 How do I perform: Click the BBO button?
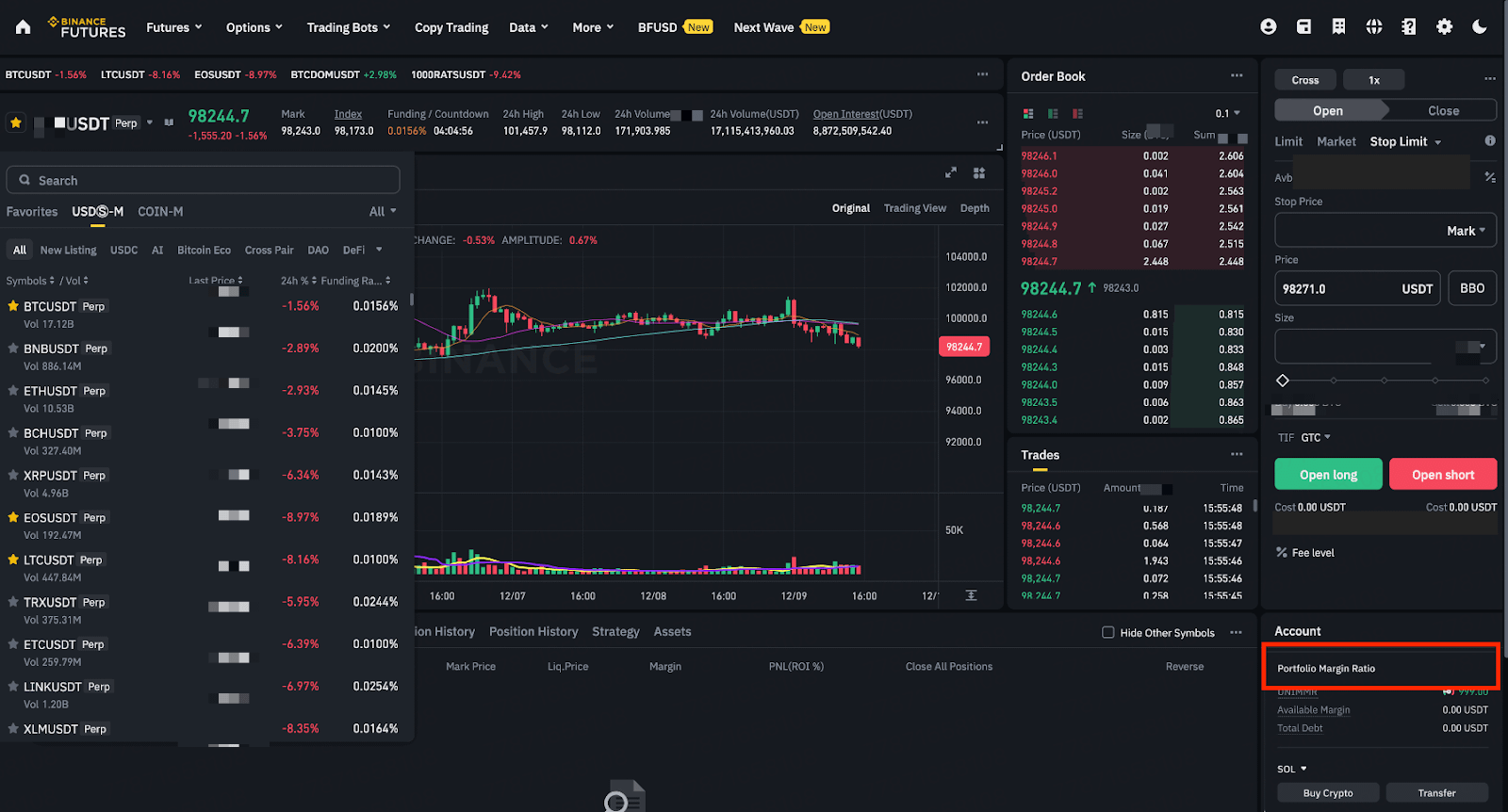pyautogui.click(x=1472, y=288)
